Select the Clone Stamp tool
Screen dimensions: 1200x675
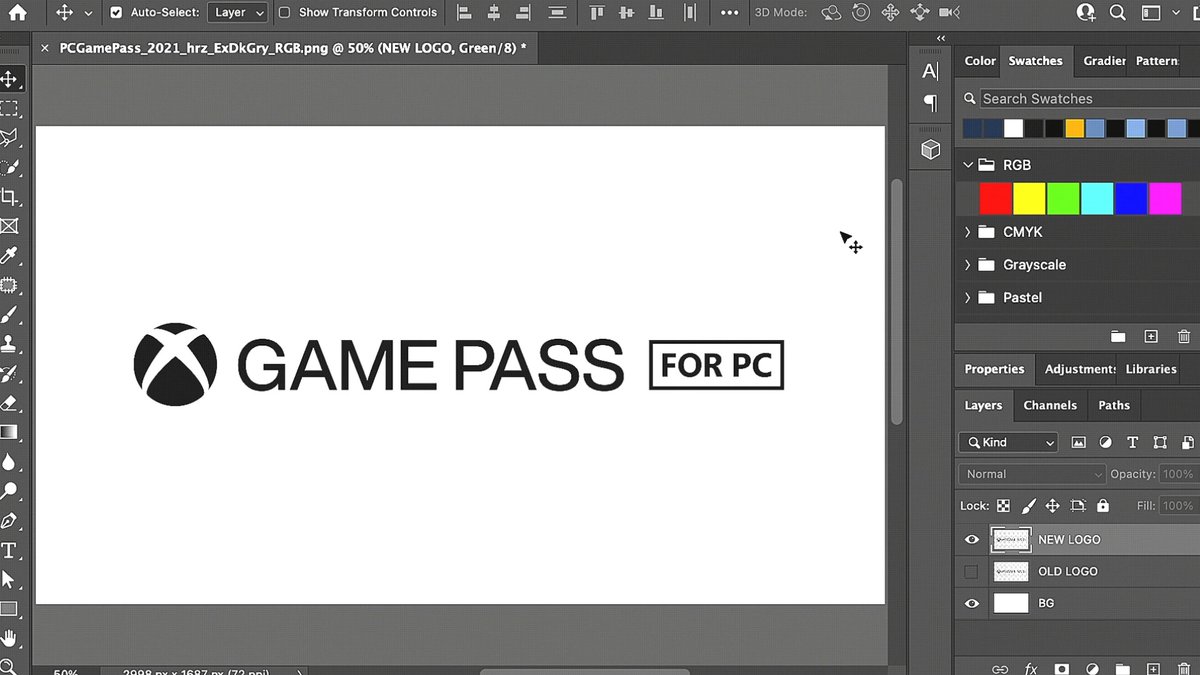(9, 344)
